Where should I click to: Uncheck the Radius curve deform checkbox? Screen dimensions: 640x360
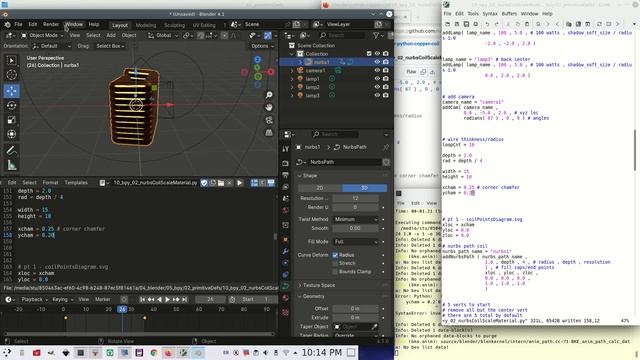335,255
